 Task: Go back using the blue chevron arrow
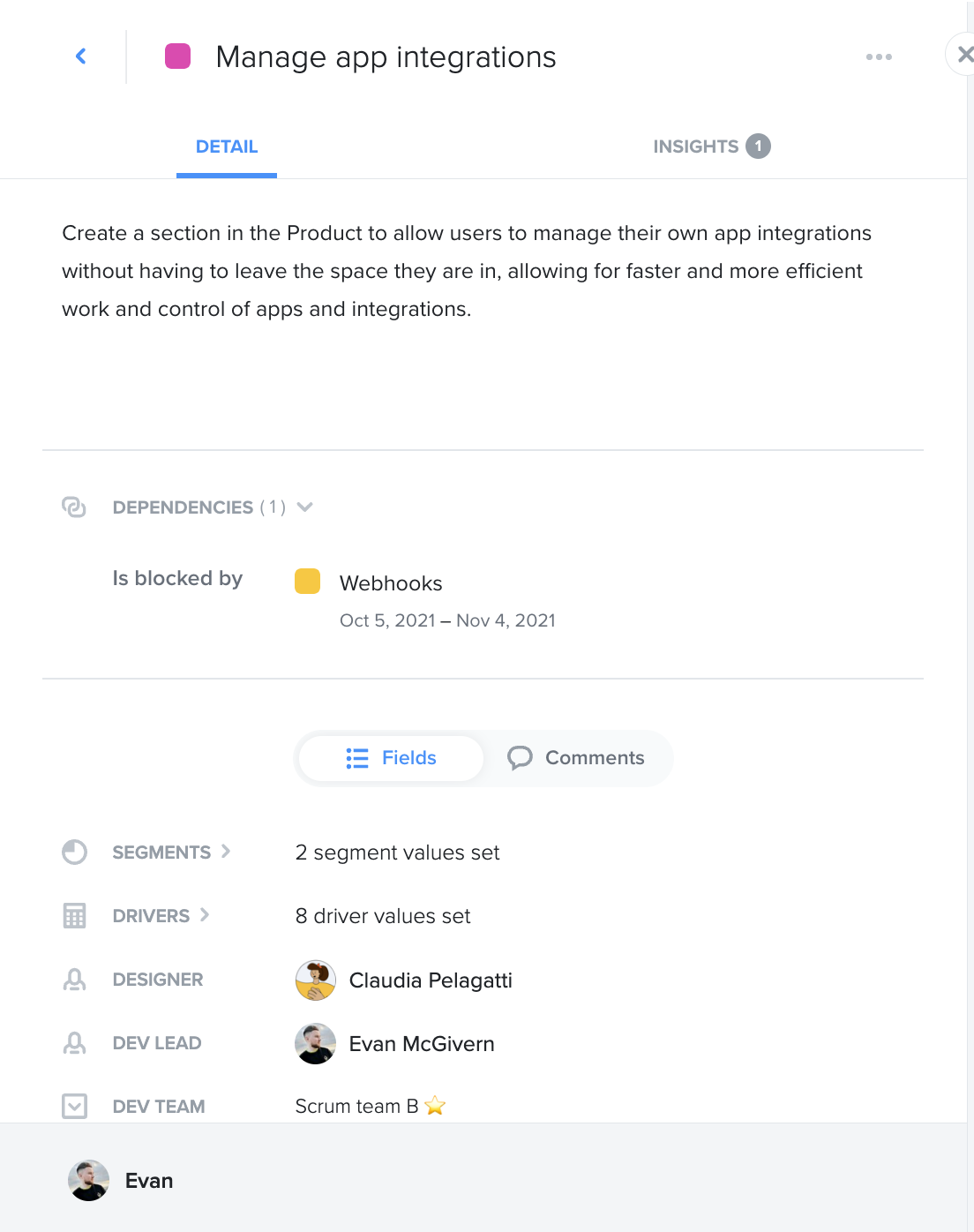tap(81, 56)
